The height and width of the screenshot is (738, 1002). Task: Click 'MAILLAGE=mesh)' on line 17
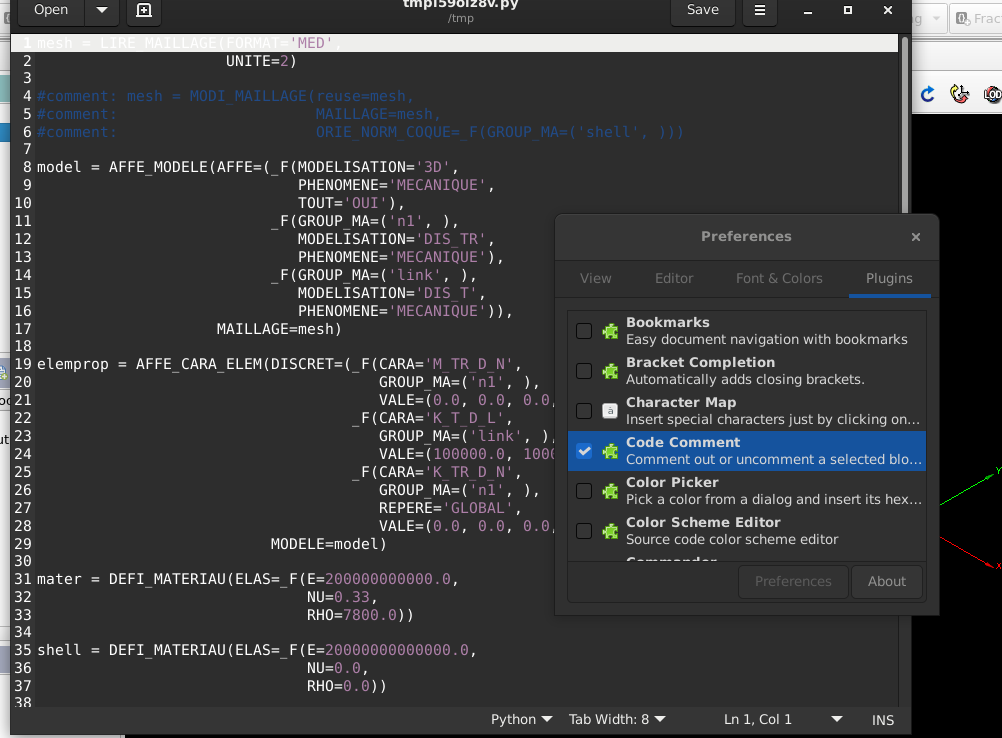[x=279, y=329]
